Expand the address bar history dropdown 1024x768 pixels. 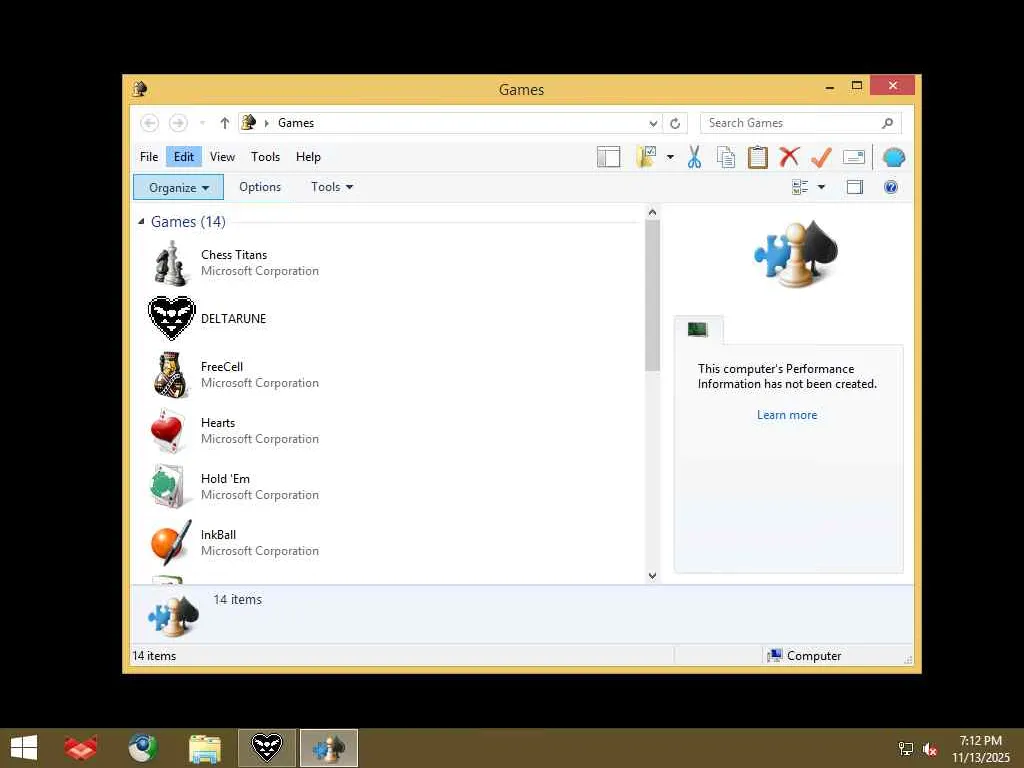[x=652, y=123]
